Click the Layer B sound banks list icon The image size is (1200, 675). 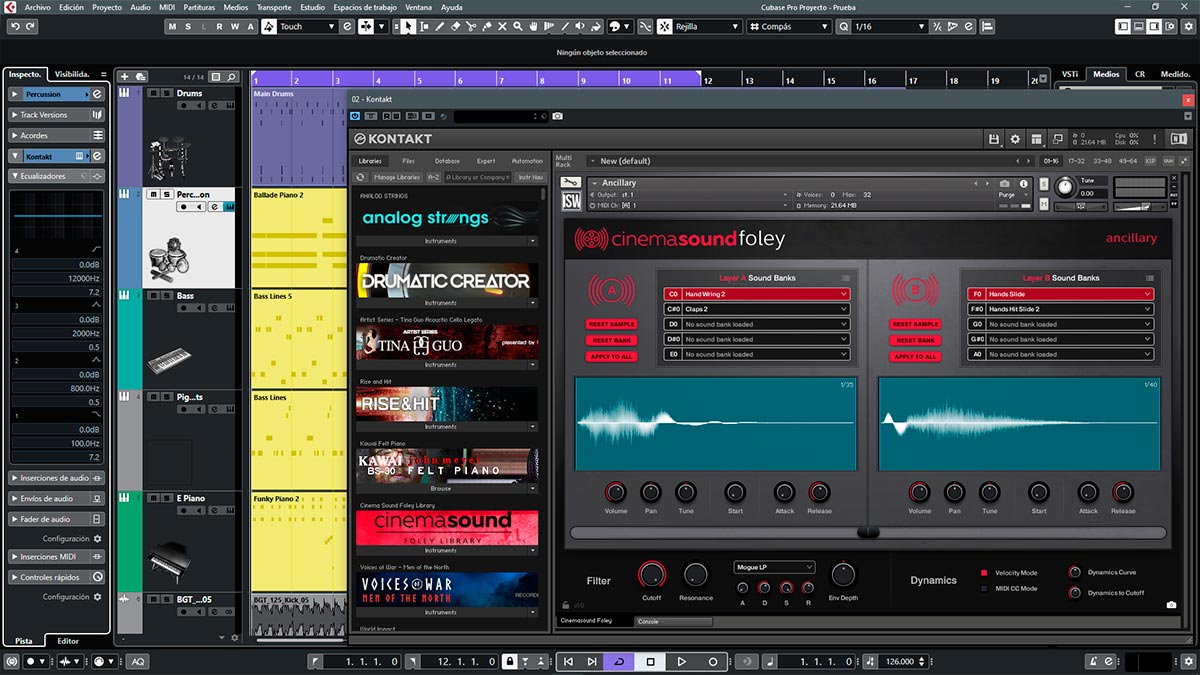coord(1150,278)
